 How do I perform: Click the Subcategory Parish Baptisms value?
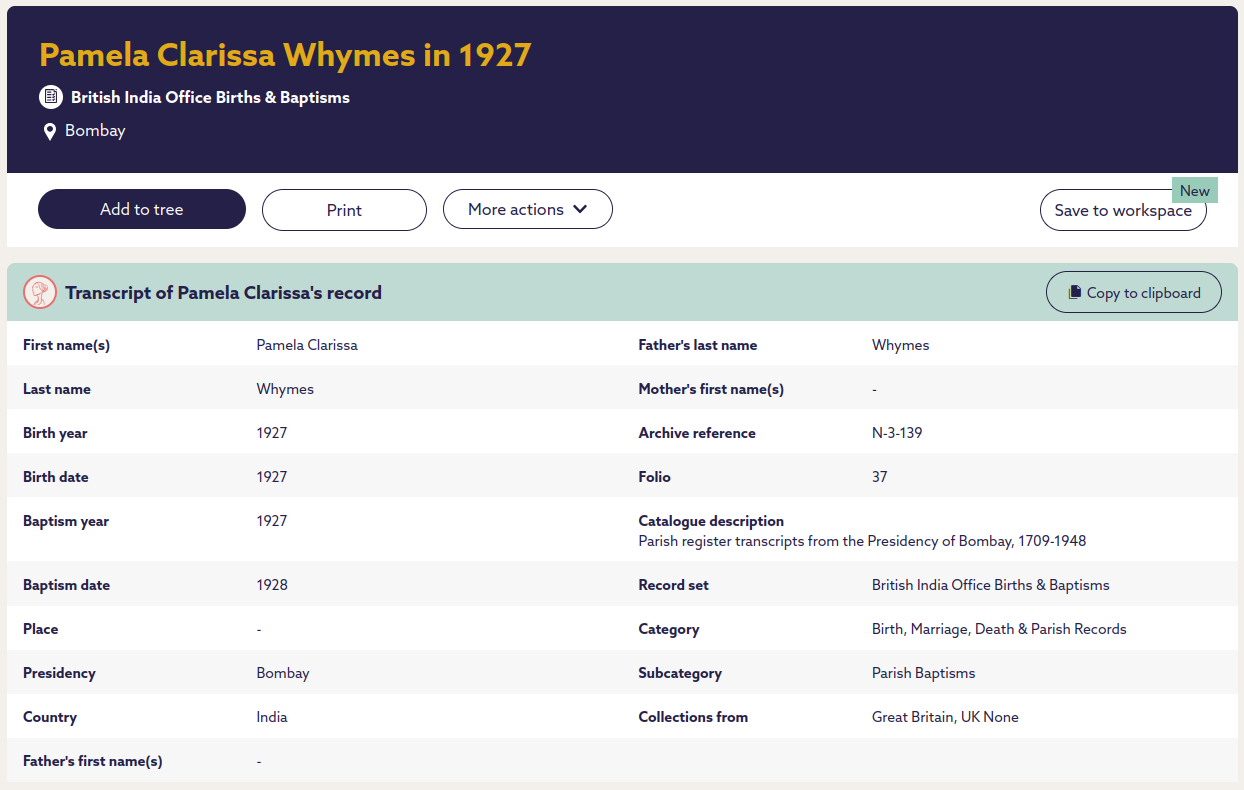(923, 673)
